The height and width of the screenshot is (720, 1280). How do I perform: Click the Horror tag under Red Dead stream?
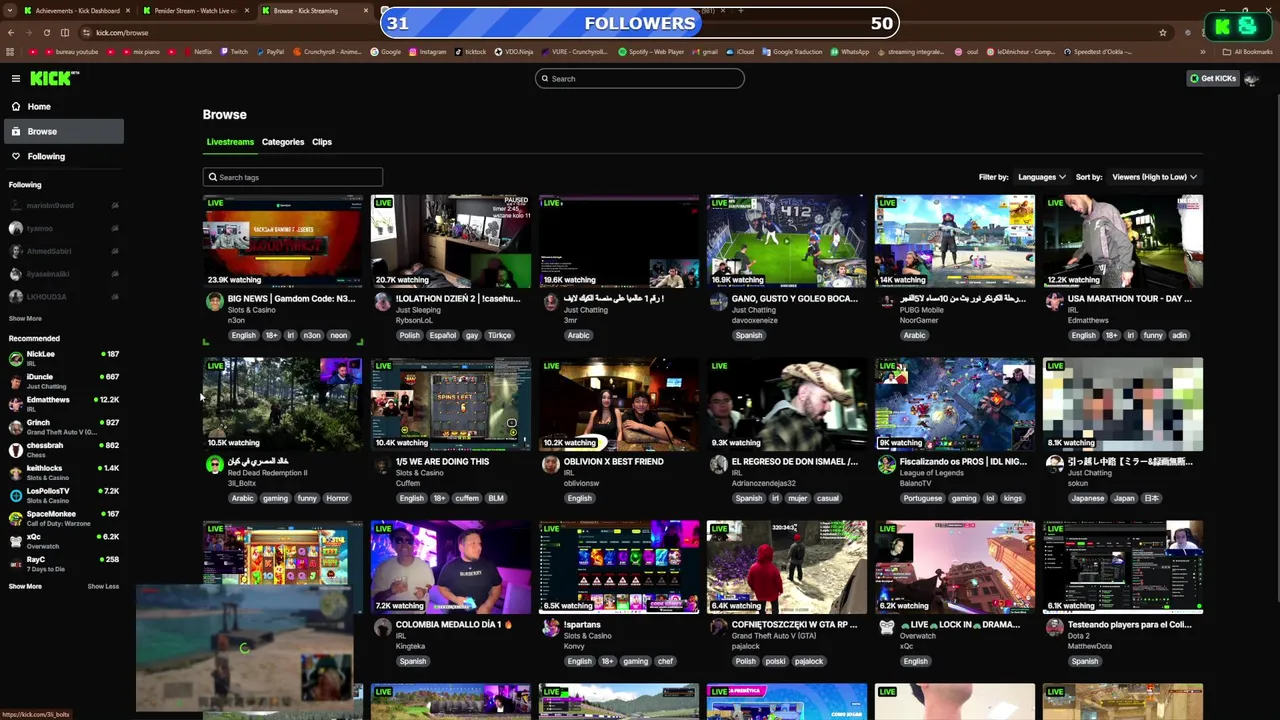[x=337, y=499]
